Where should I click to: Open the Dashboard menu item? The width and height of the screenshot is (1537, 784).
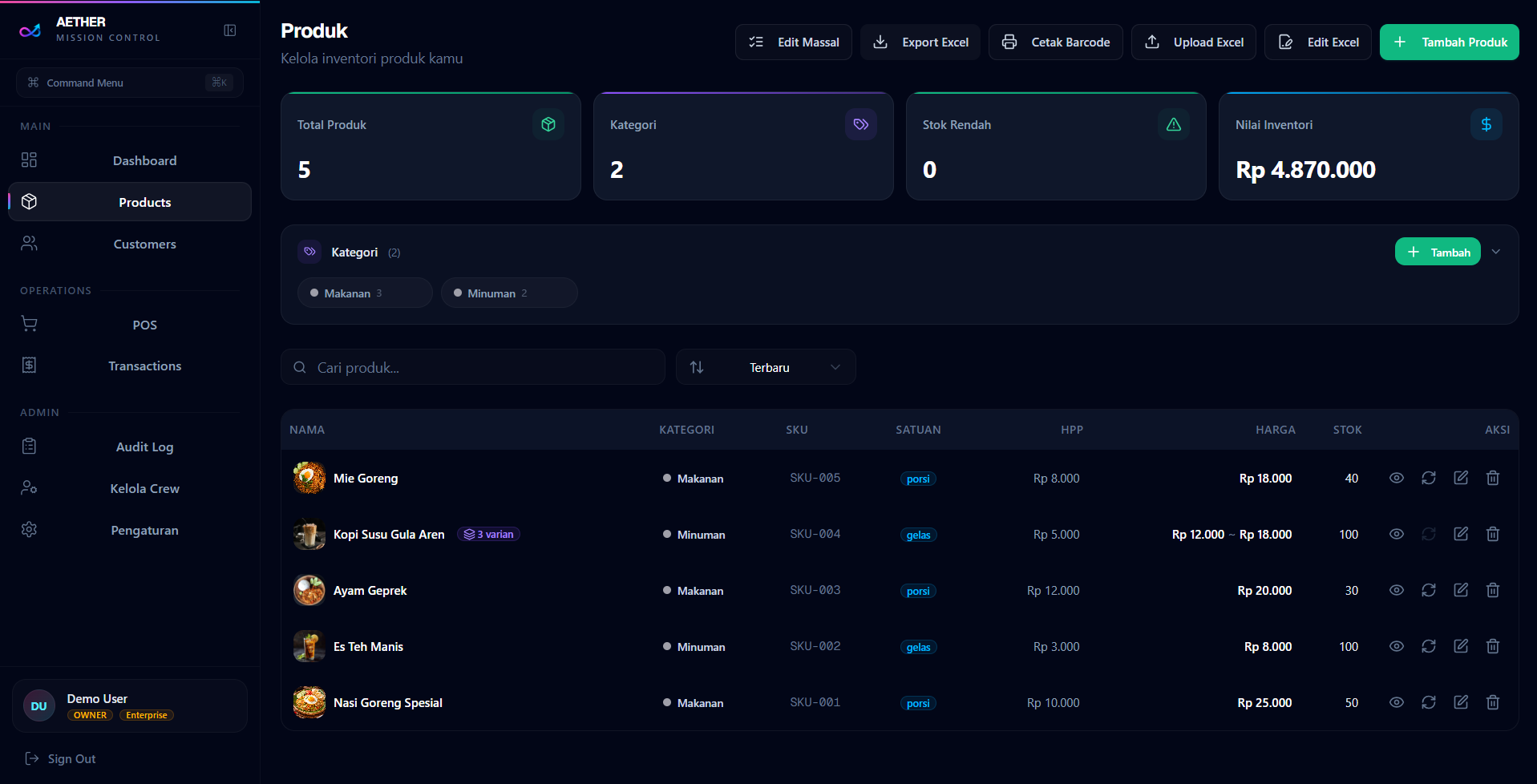point(130,160)
